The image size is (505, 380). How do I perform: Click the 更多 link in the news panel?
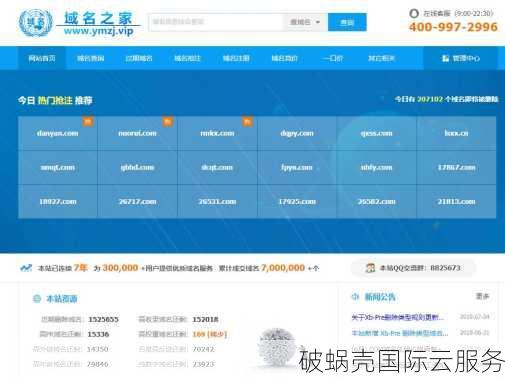(x=482, y=296)
